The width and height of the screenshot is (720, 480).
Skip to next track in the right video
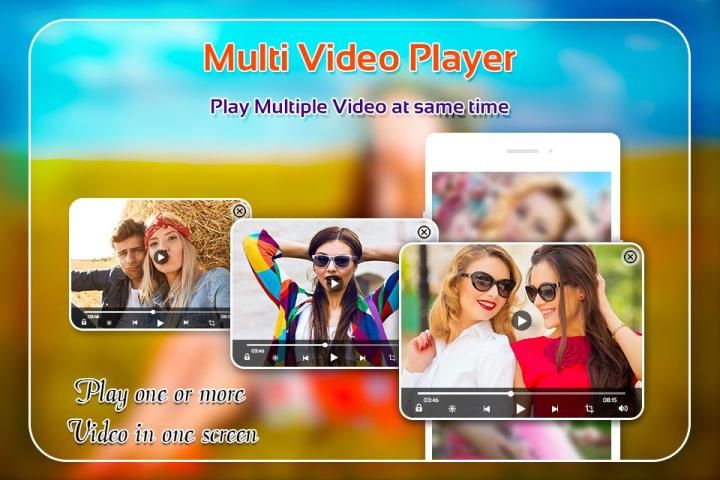[555, 408]
